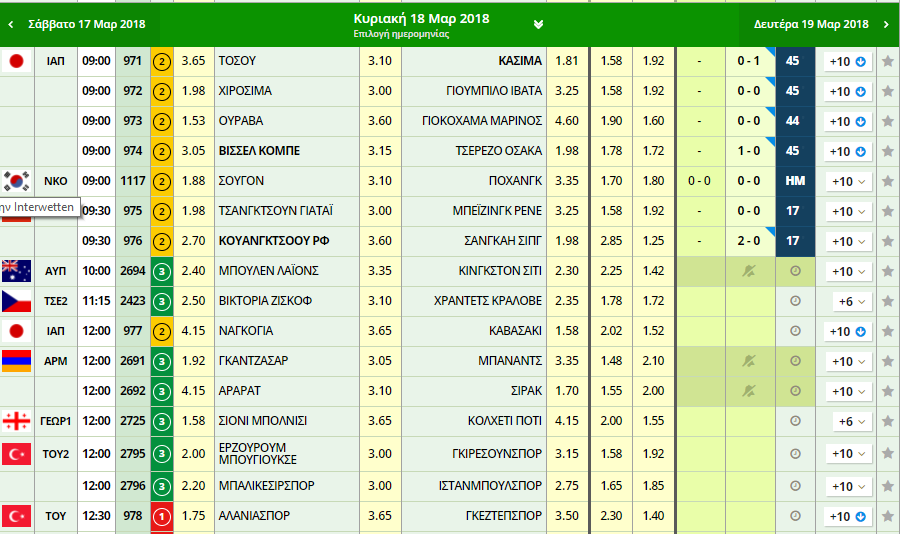Add Αλάνιασπορ match to favorites with star

pos(887,516)
